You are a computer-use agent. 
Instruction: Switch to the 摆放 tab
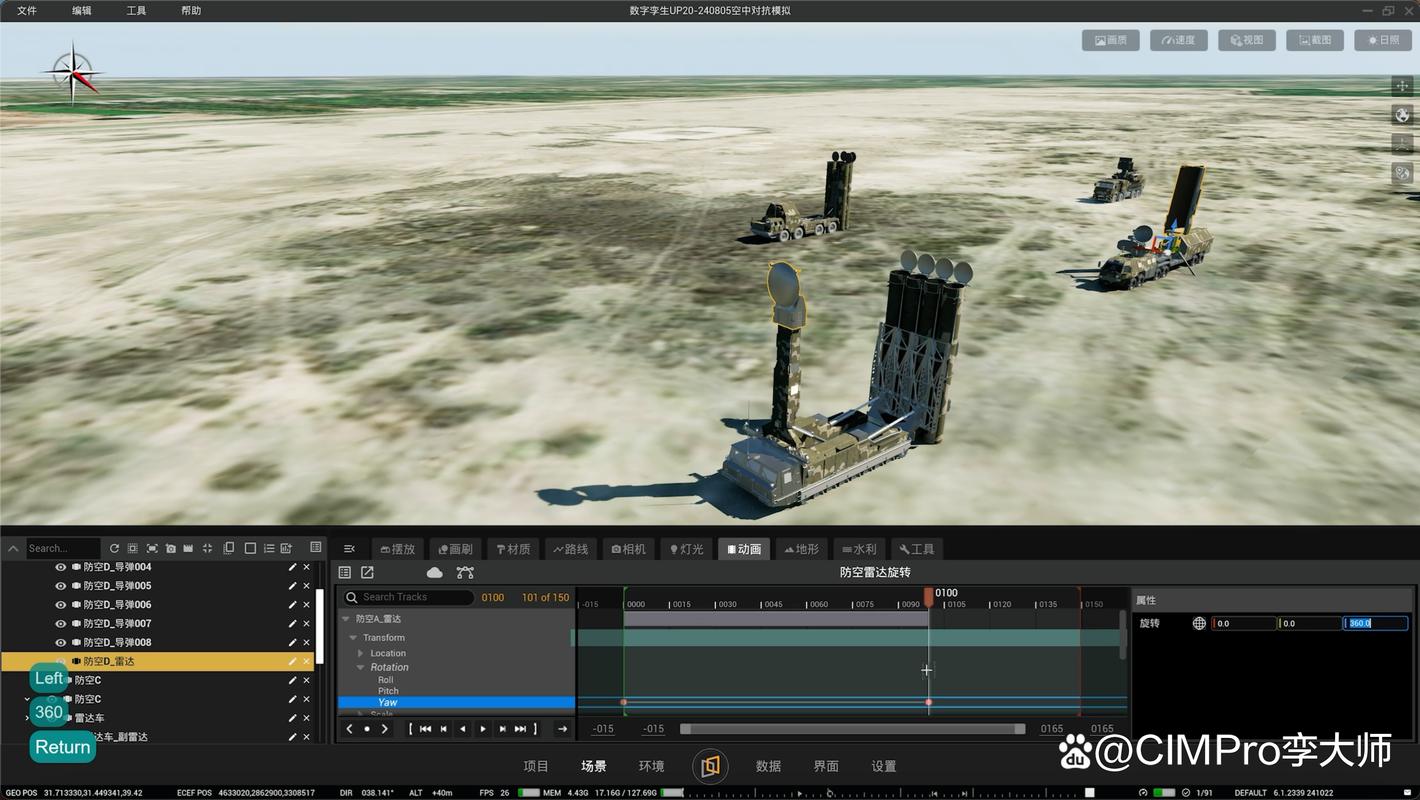tap(398, 549)
